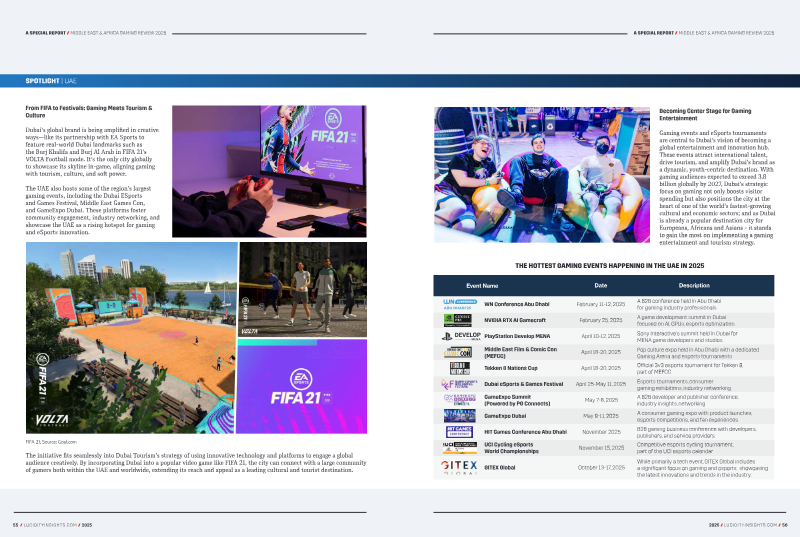800x537 pixels.
Task: Click 'HIT Games Conference Abu Dhabi' event name
Action: point(526,432)
